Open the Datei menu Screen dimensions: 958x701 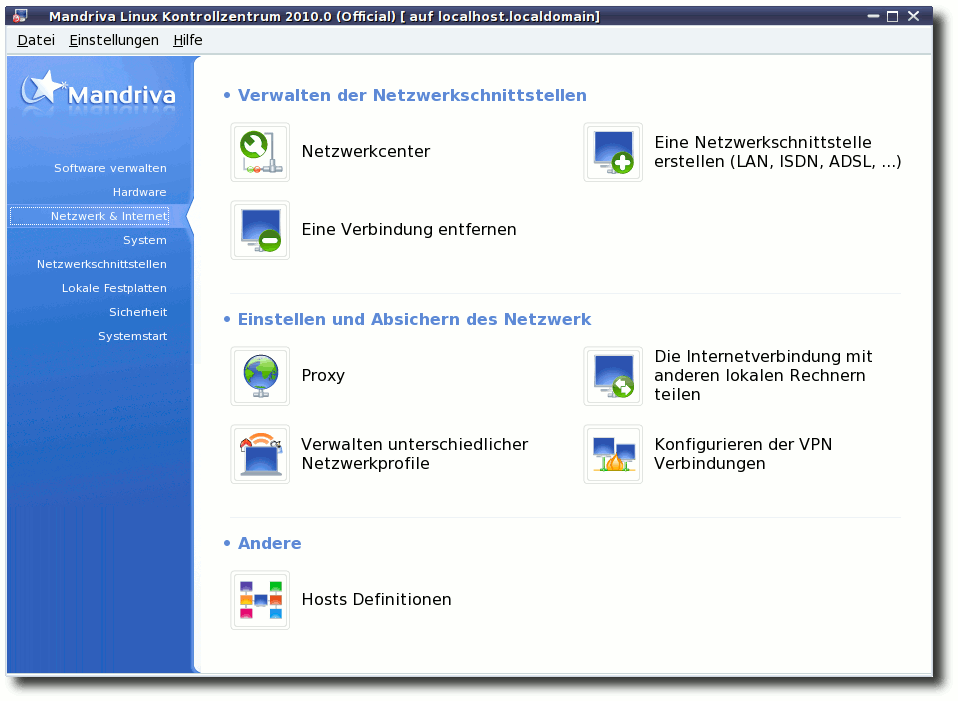(x=36, y=40)
